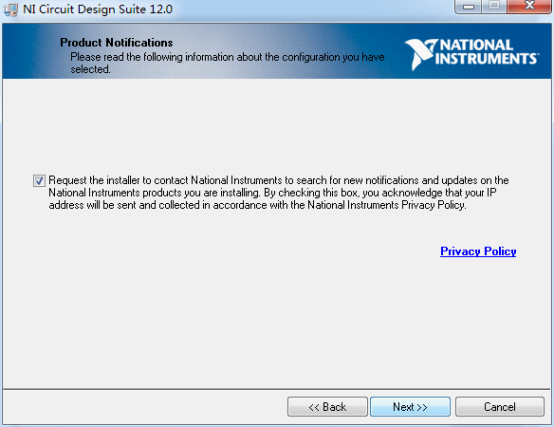Click the disabled maximize button
This screenshot has height=427, width=554.
[x=494, y=6]
